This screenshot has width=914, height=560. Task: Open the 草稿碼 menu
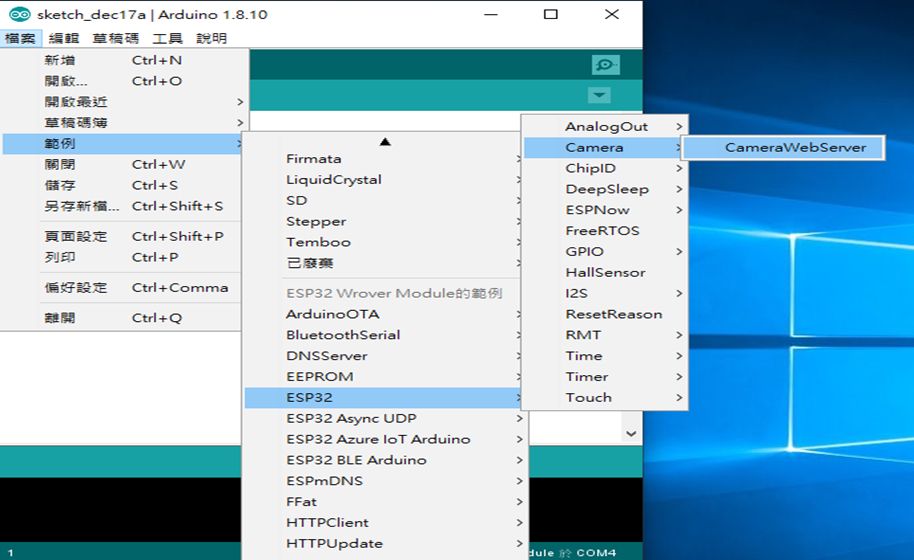click(x=115, y=38)
